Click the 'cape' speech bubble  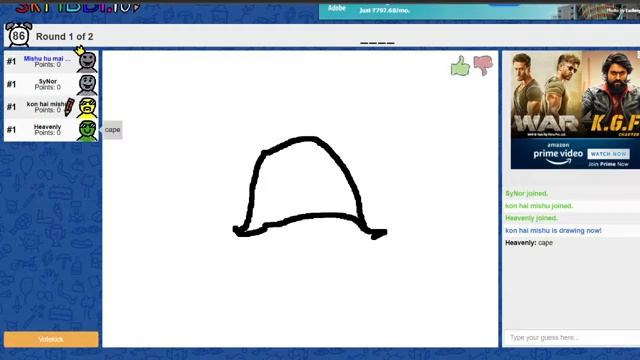point(112,130)
